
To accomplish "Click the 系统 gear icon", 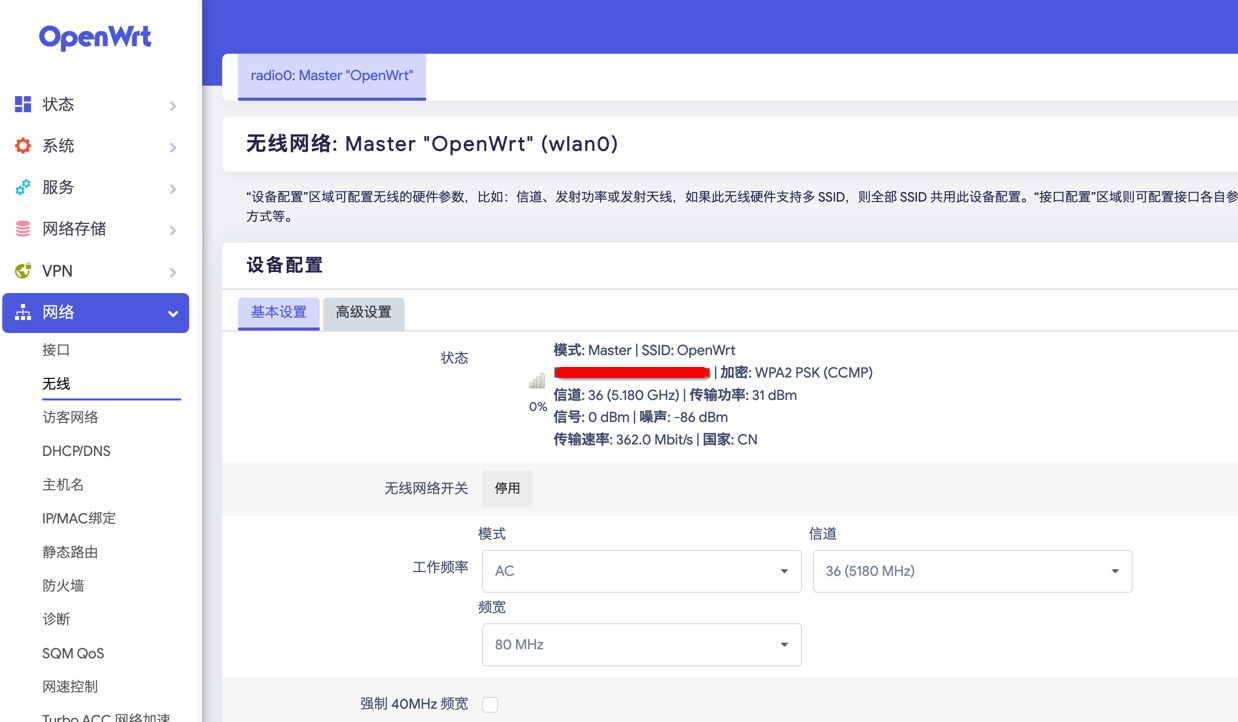I will (23, 146).
